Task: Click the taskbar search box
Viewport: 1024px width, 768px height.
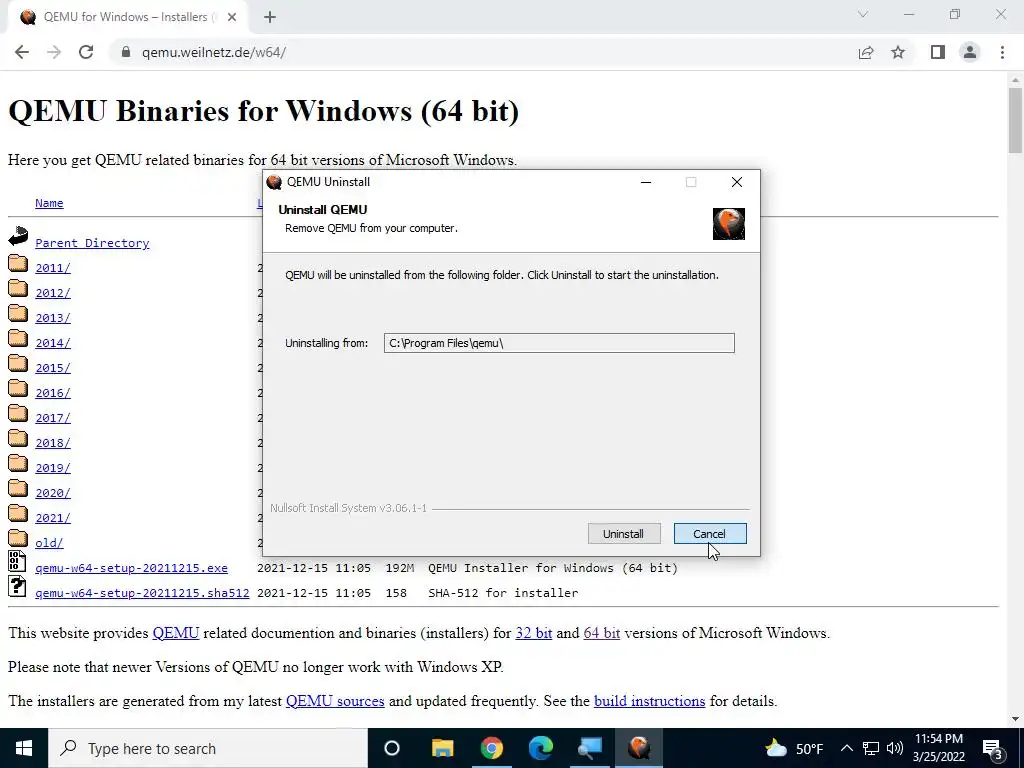Action: click(x=208, y=748)
